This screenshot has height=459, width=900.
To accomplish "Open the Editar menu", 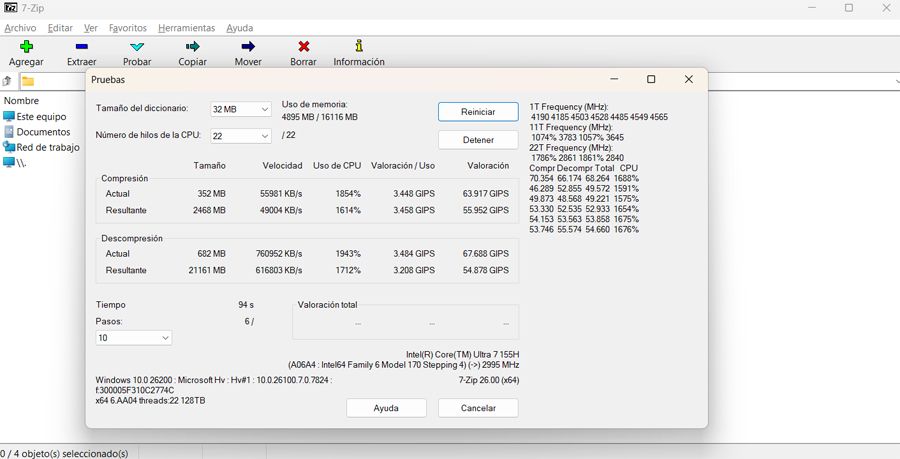I will 60,28.
